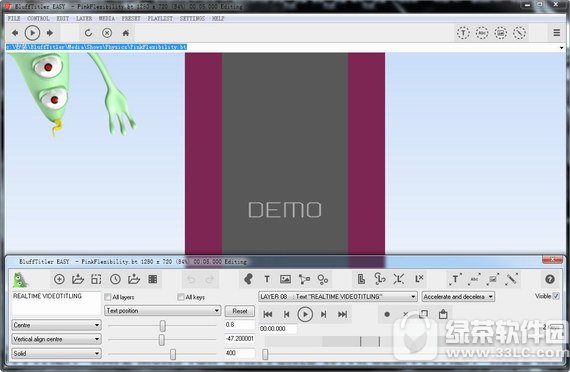Click the dashed-circle wand icon at top right
The image size is (570, 372).
519,33
